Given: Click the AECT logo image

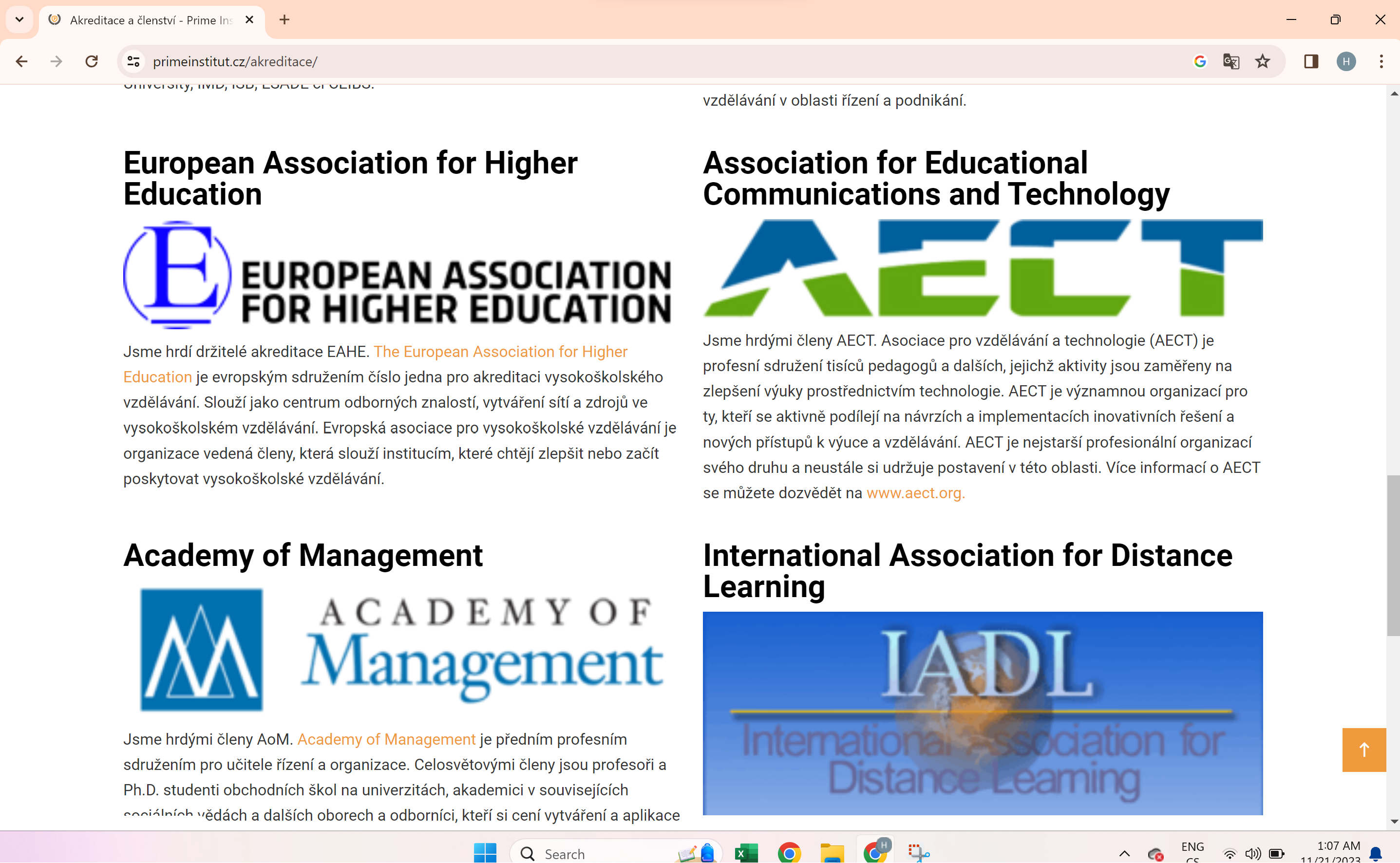Looking at the screenshot, I should tap(983, 268).
